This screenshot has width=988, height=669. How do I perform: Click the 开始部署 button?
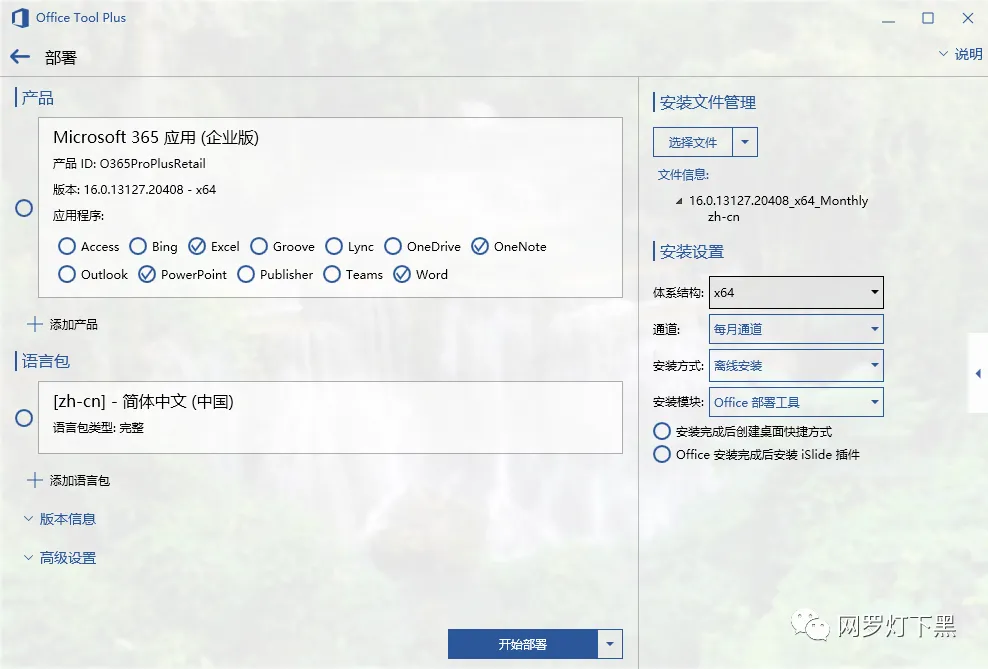[522, 644]
